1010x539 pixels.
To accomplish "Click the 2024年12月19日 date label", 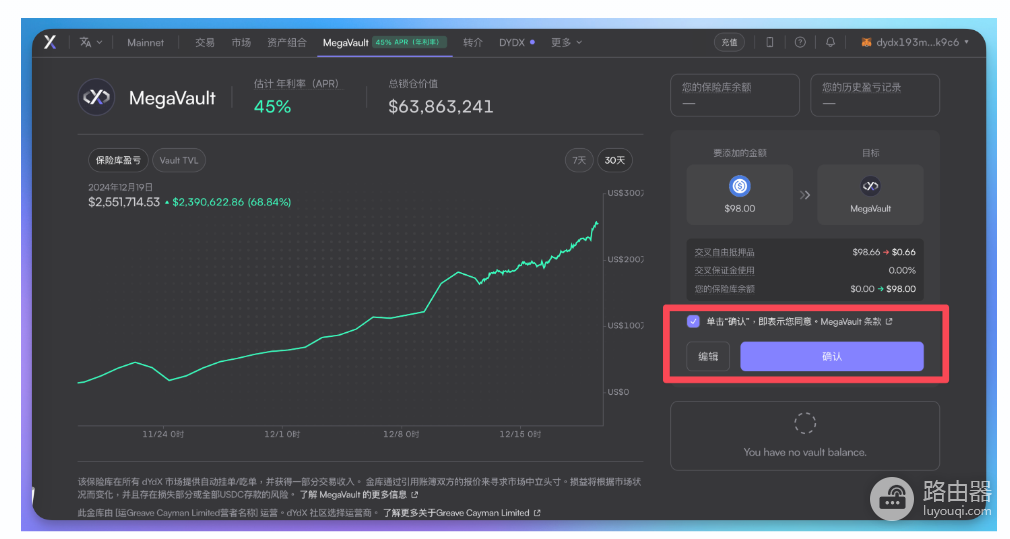I will tap(120, 187).
